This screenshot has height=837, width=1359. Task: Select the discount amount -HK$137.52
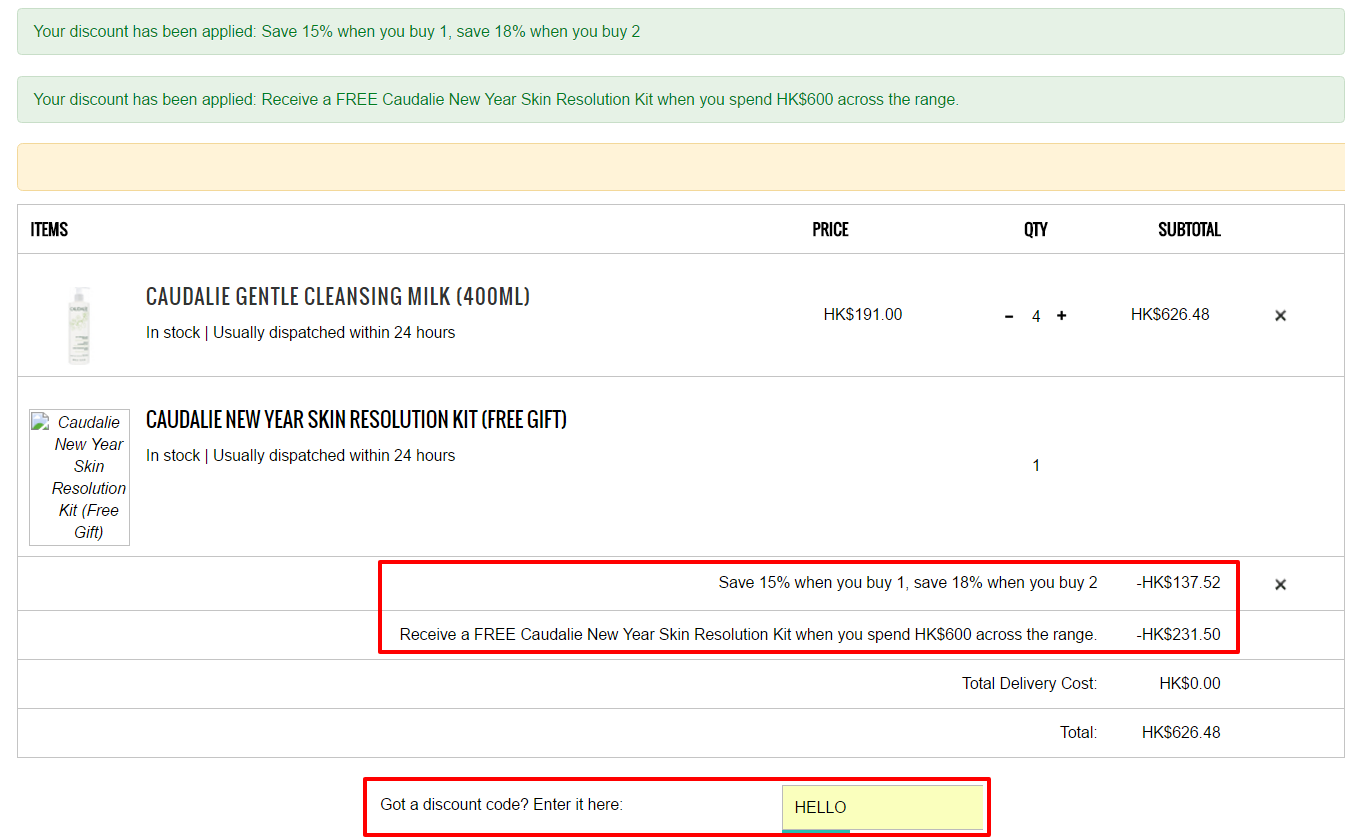(1179, 583)
